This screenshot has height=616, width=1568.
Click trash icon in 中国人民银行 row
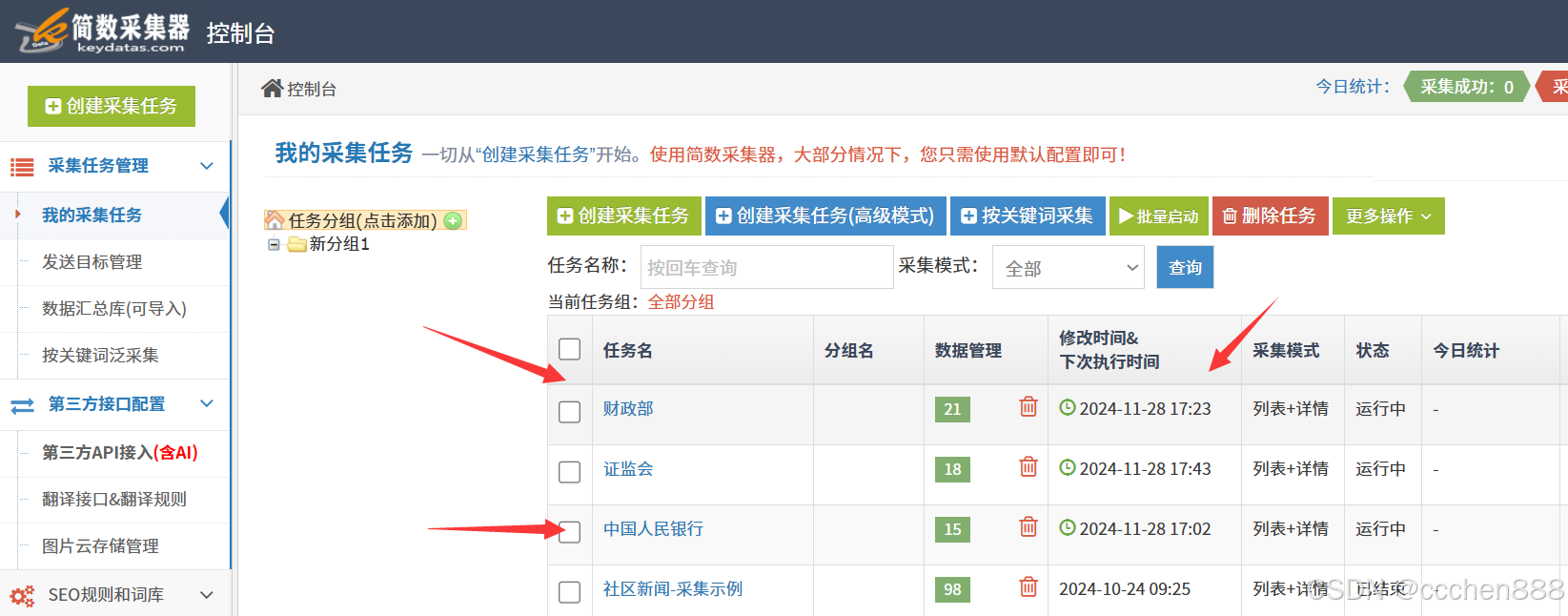coord(1028,526)
